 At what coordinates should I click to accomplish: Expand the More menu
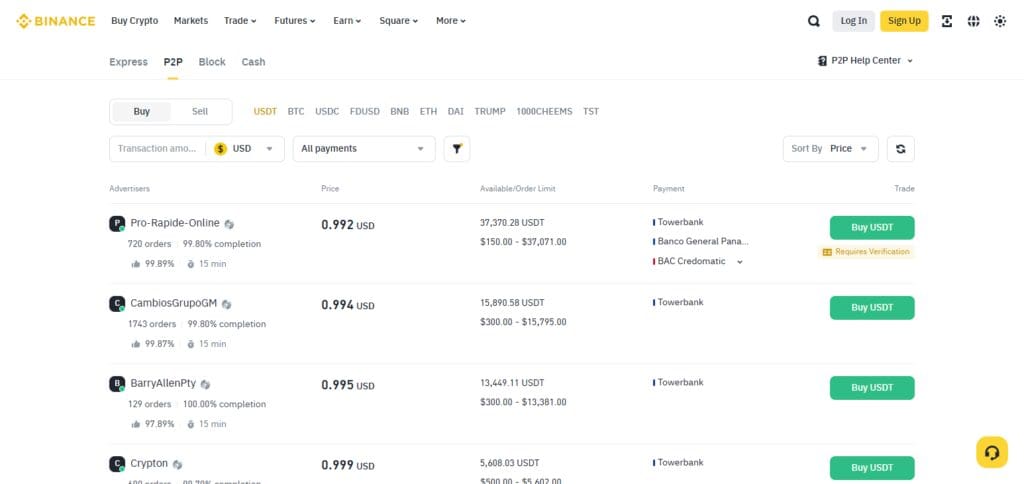pos(451,21)
